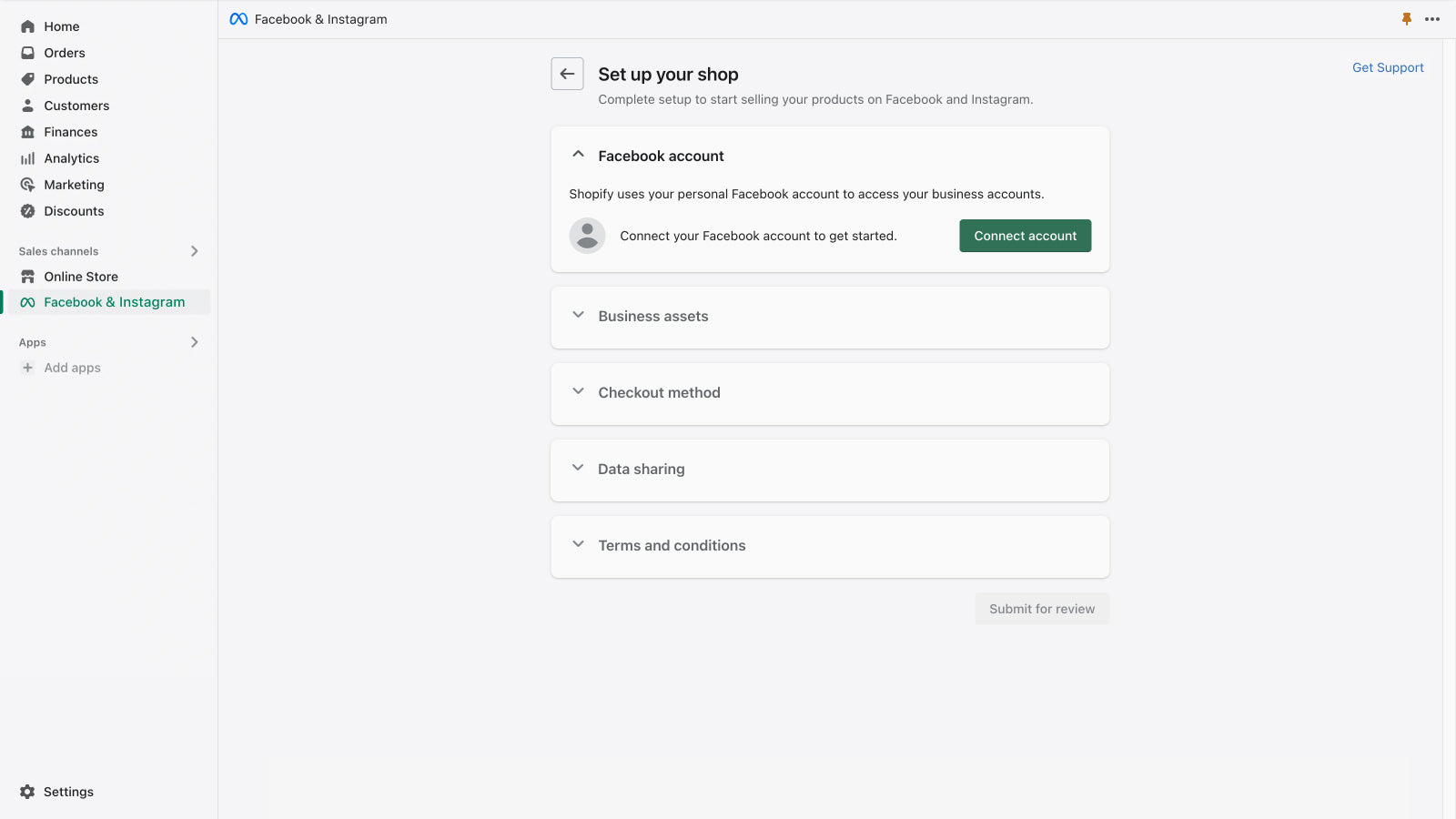Unpin the Facebook & Instagram channel
Screen dimensions: 1456x819
(1407, 18)
